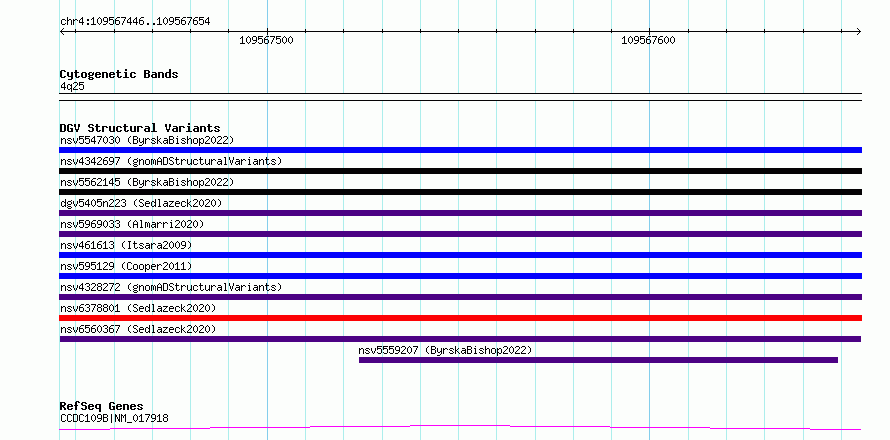Open the CCDC109B|NM_017918 gene label

click(x=114, y=418)
